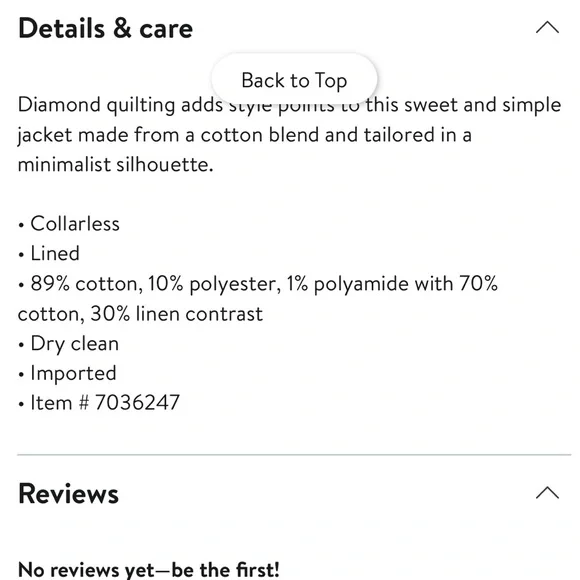The height and width of the screenshot is (580, 580).
Task: Click the 'tailored in a' text
Action: point(418,135)
